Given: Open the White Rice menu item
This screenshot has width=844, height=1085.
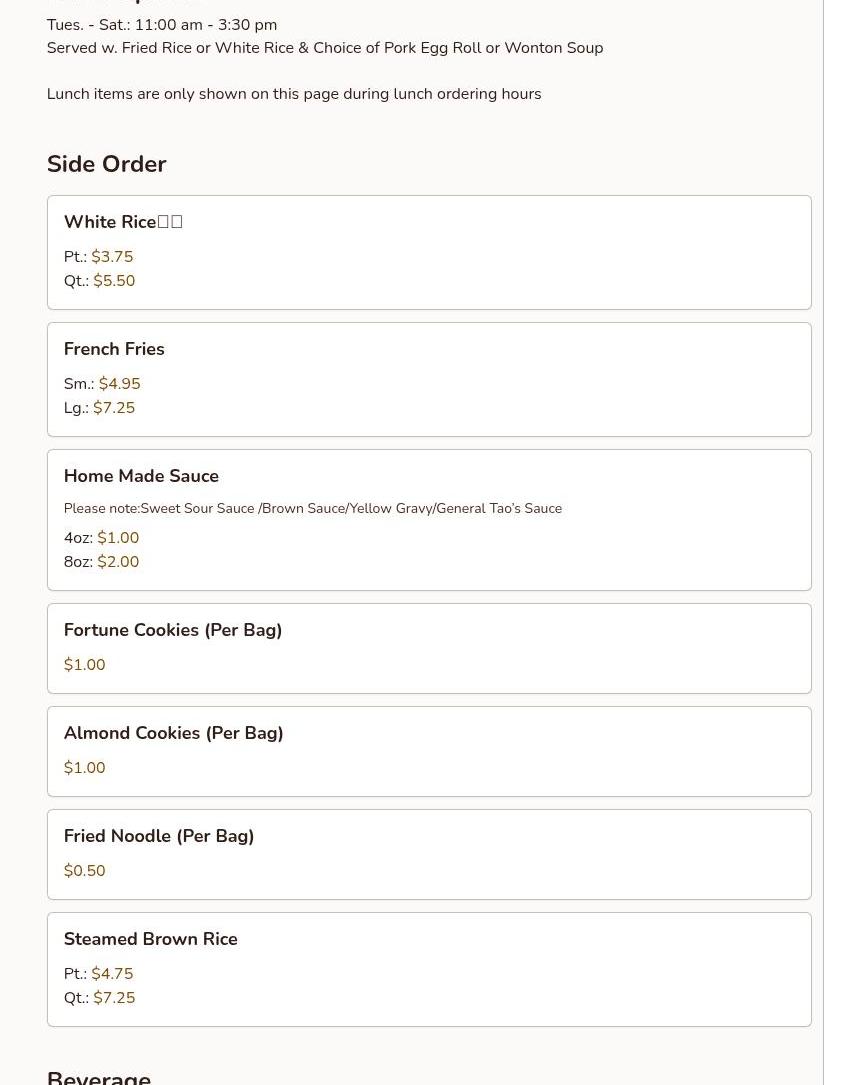Looking at the screenshot, I should pos(429,253).
